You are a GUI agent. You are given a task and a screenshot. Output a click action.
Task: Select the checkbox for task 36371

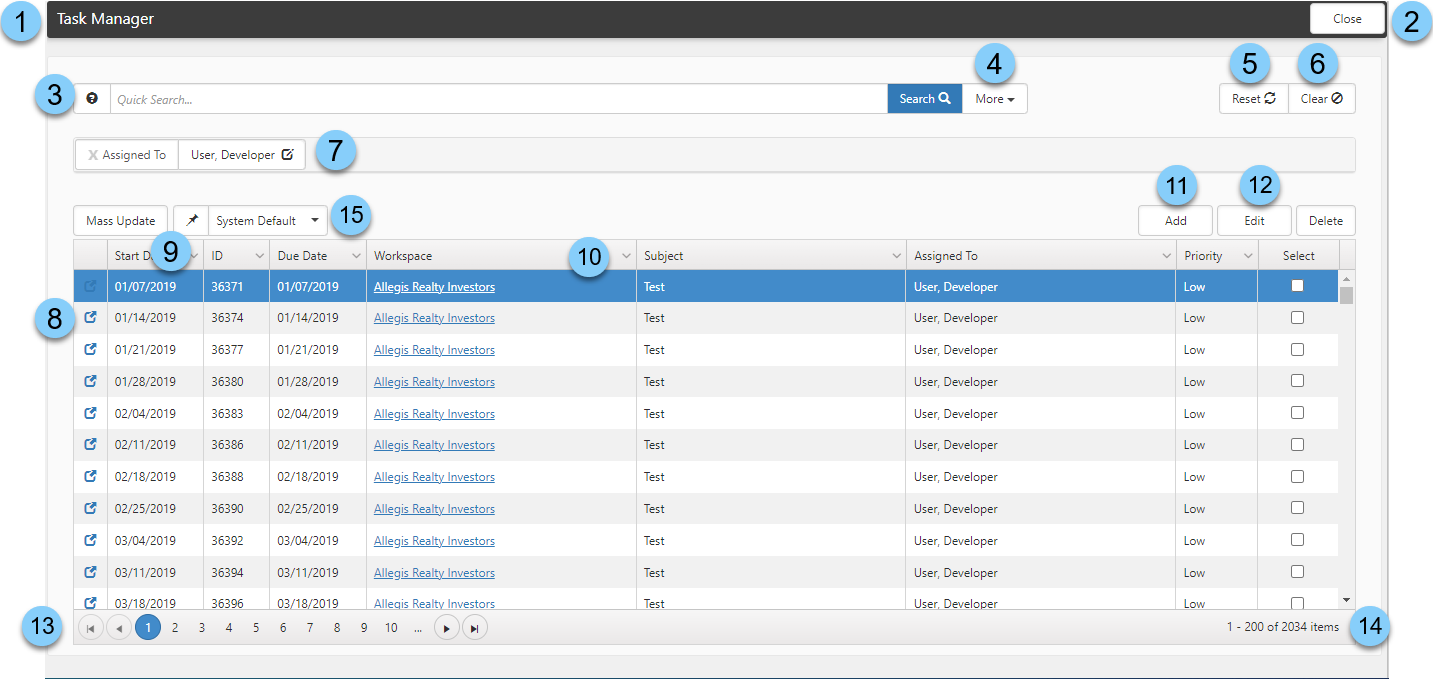coord(1297,286)
